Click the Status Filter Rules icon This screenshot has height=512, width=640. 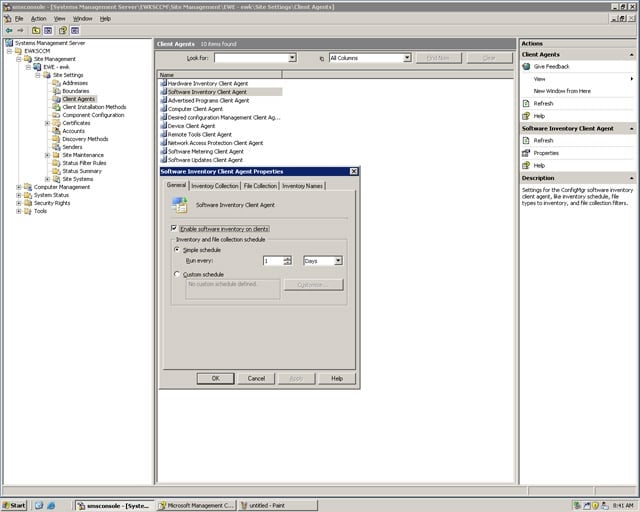tap(56, 163)
